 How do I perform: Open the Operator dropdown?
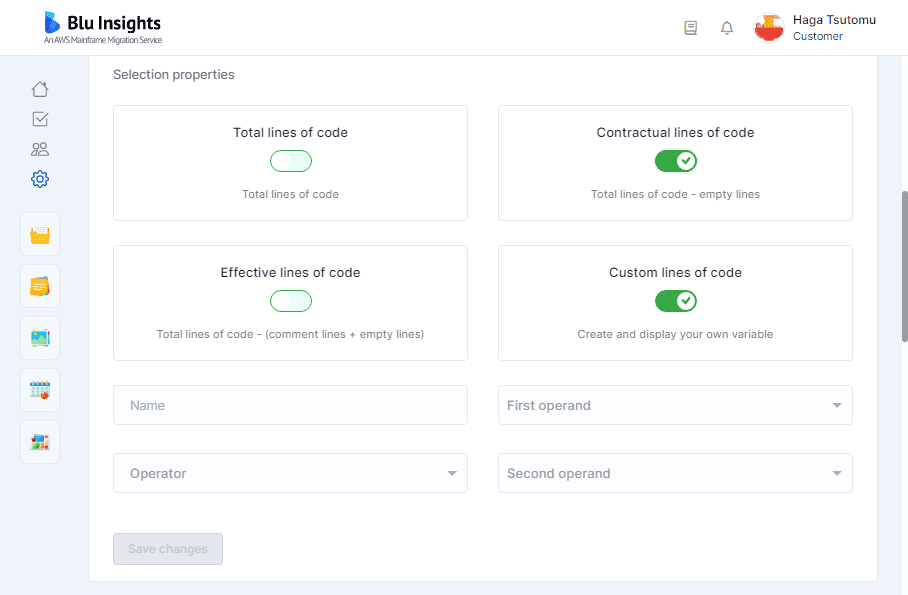(x=290, y=473)
